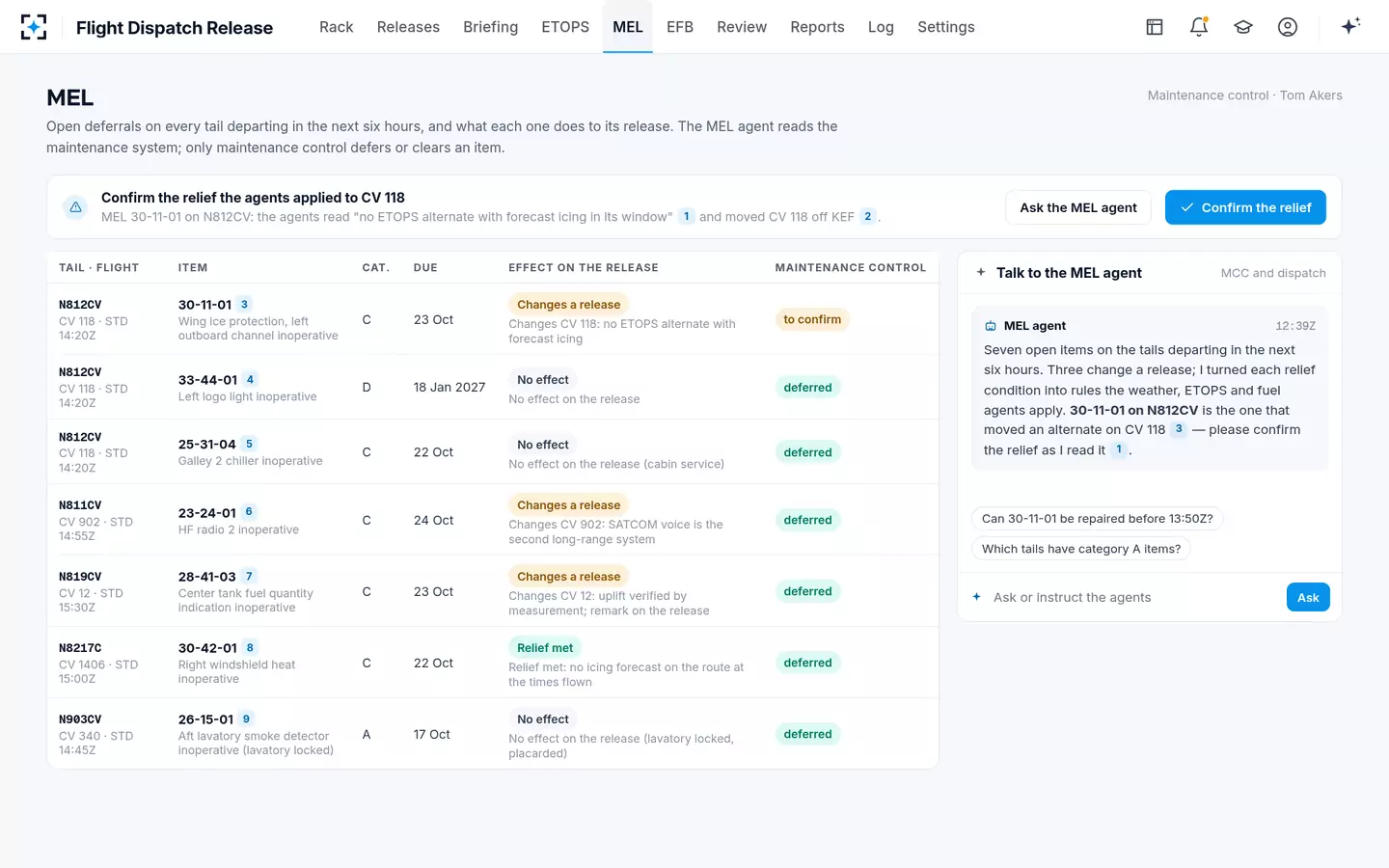Click the 'MCC and dispatch' label
This screenshot has width=1389, height=868.
[1273, 273]
